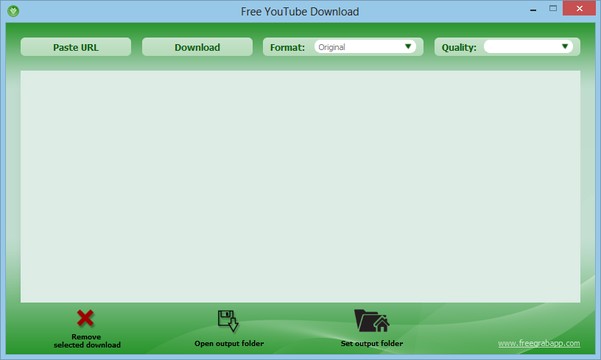The height and width of the screenshot is (360, 601).
Task: Visit the www.freegrabapp.com link
Action: pyautogui.click(x=539, y=343)
